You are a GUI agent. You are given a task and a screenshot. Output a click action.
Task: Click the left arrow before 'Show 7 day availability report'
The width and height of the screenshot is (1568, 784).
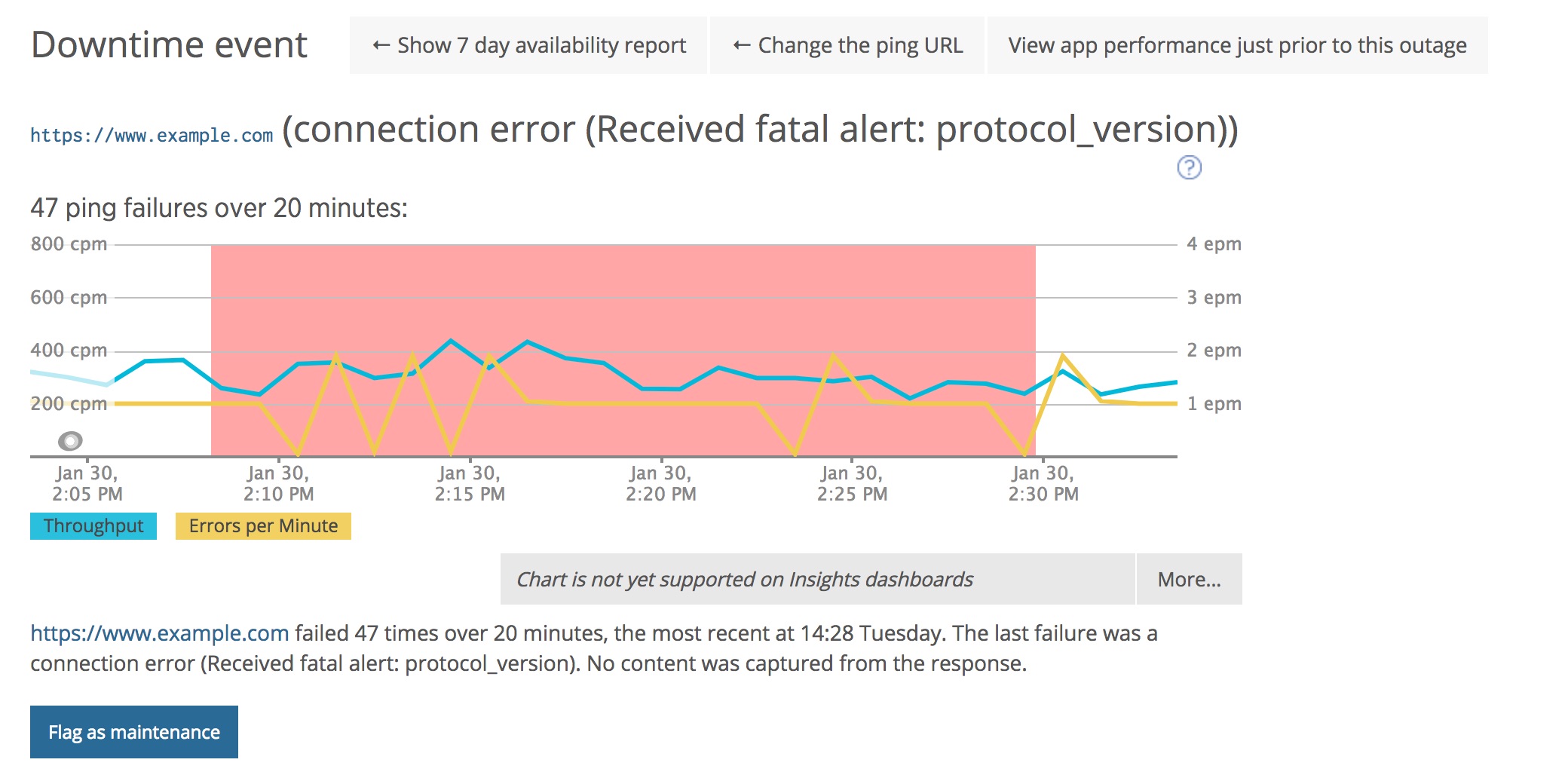381,46
